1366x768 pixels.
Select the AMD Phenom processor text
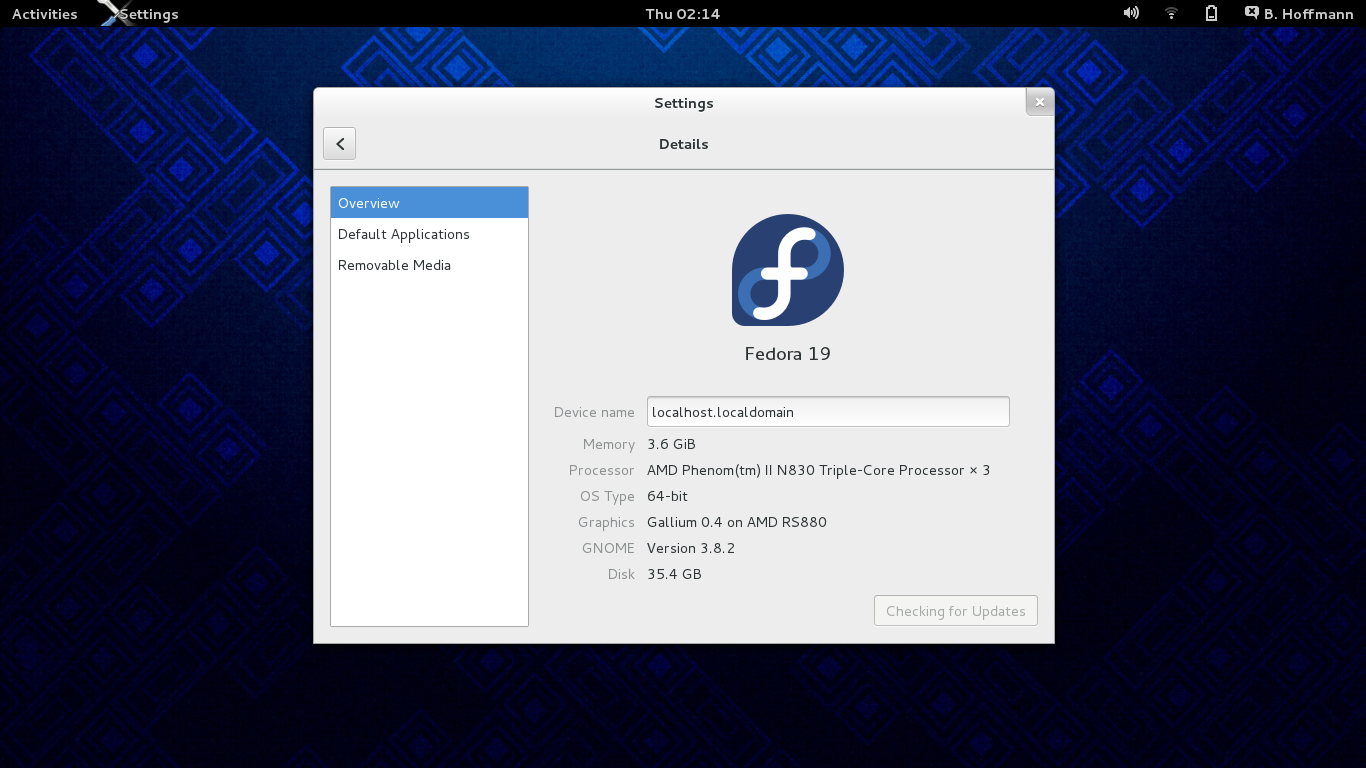(x=818, y=470)
